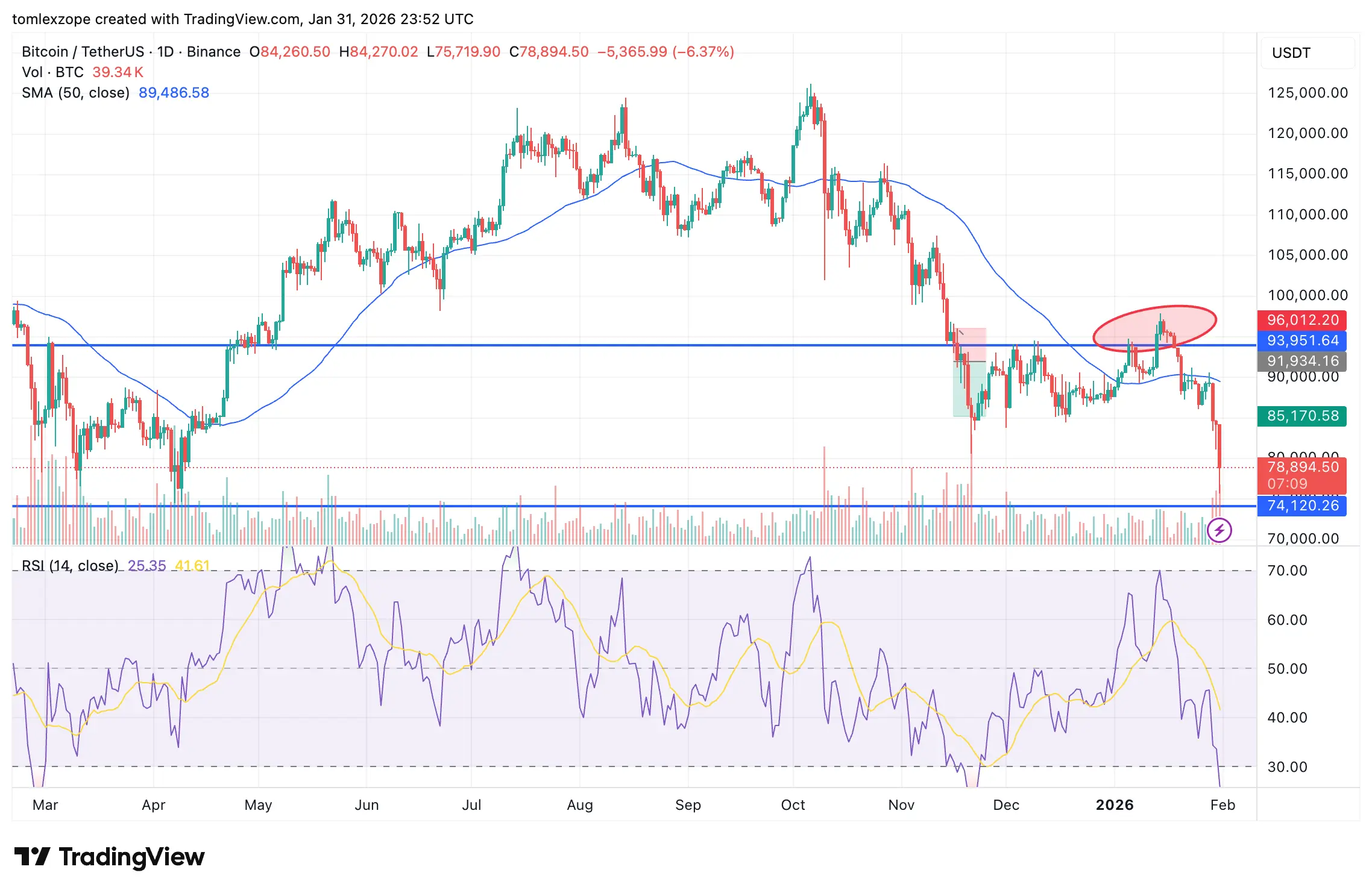The width and height of the screenshot is (1372, 893).
Task: Click the blue 74,120.26 support line label
Action: tap(1301, 506)
